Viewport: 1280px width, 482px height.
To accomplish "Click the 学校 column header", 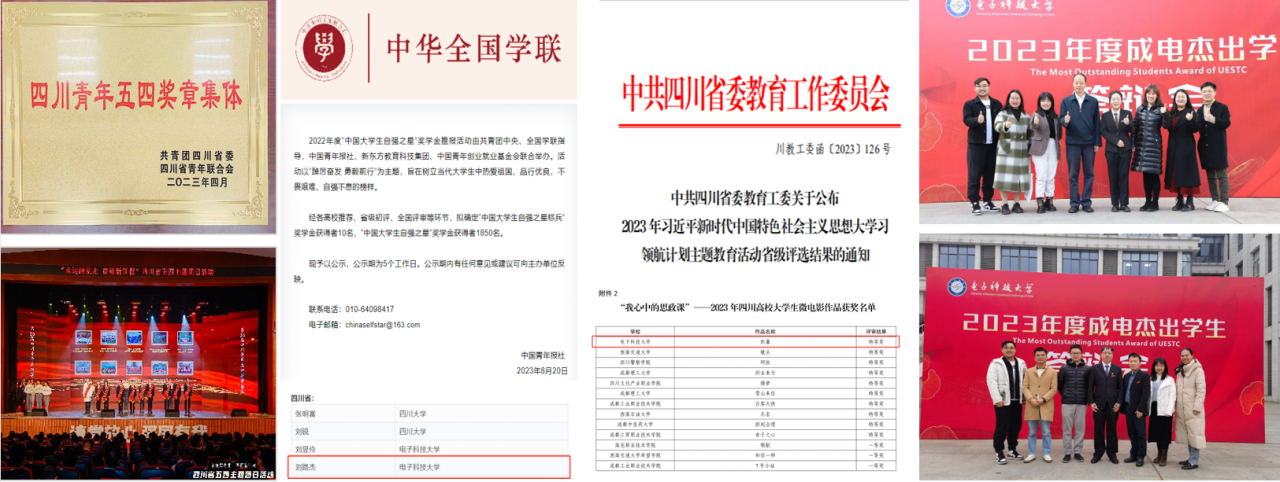I will (634, 330).
